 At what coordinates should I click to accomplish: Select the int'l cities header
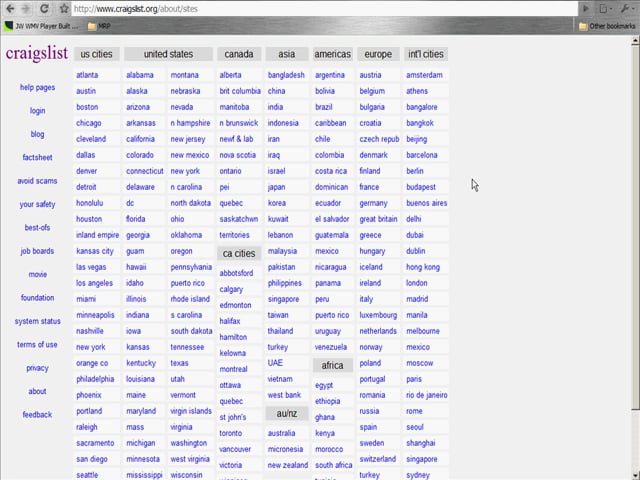click(426, 54)
